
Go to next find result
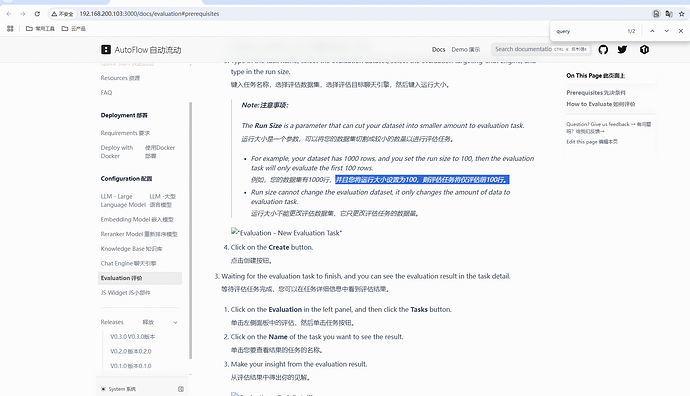point(667,31)
